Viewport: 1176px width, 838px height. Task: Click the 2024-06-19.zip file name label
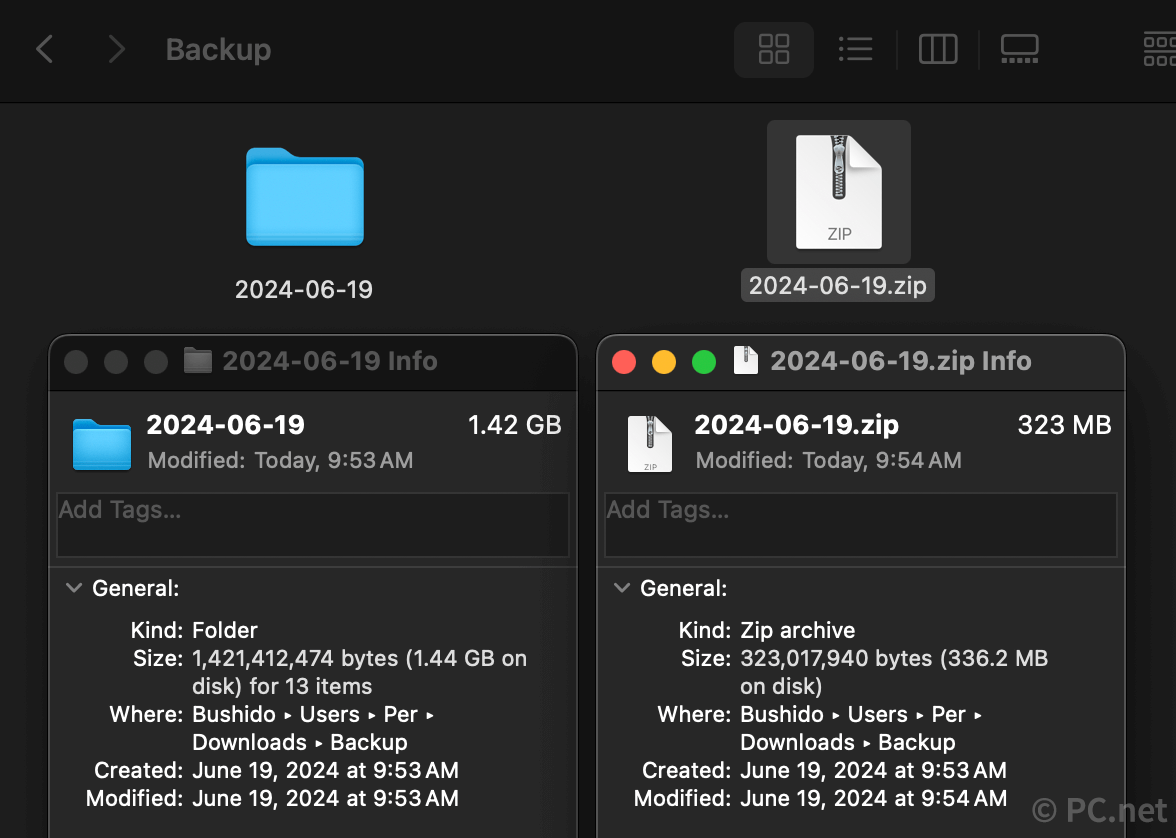pyautogui.click(x=838, y=286)
